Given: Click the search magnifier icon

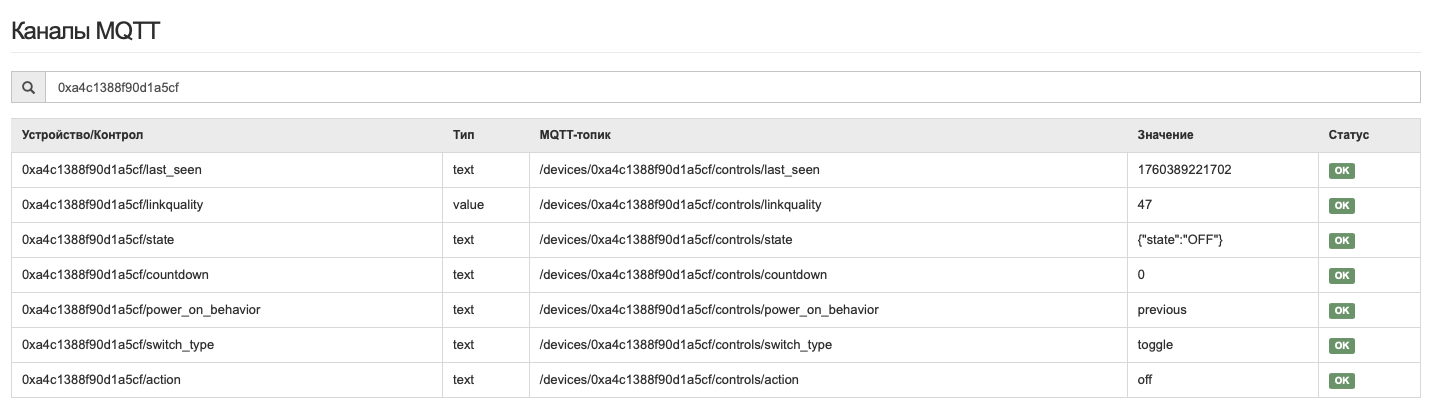Looking at the screenshot, I should (28, 87).
